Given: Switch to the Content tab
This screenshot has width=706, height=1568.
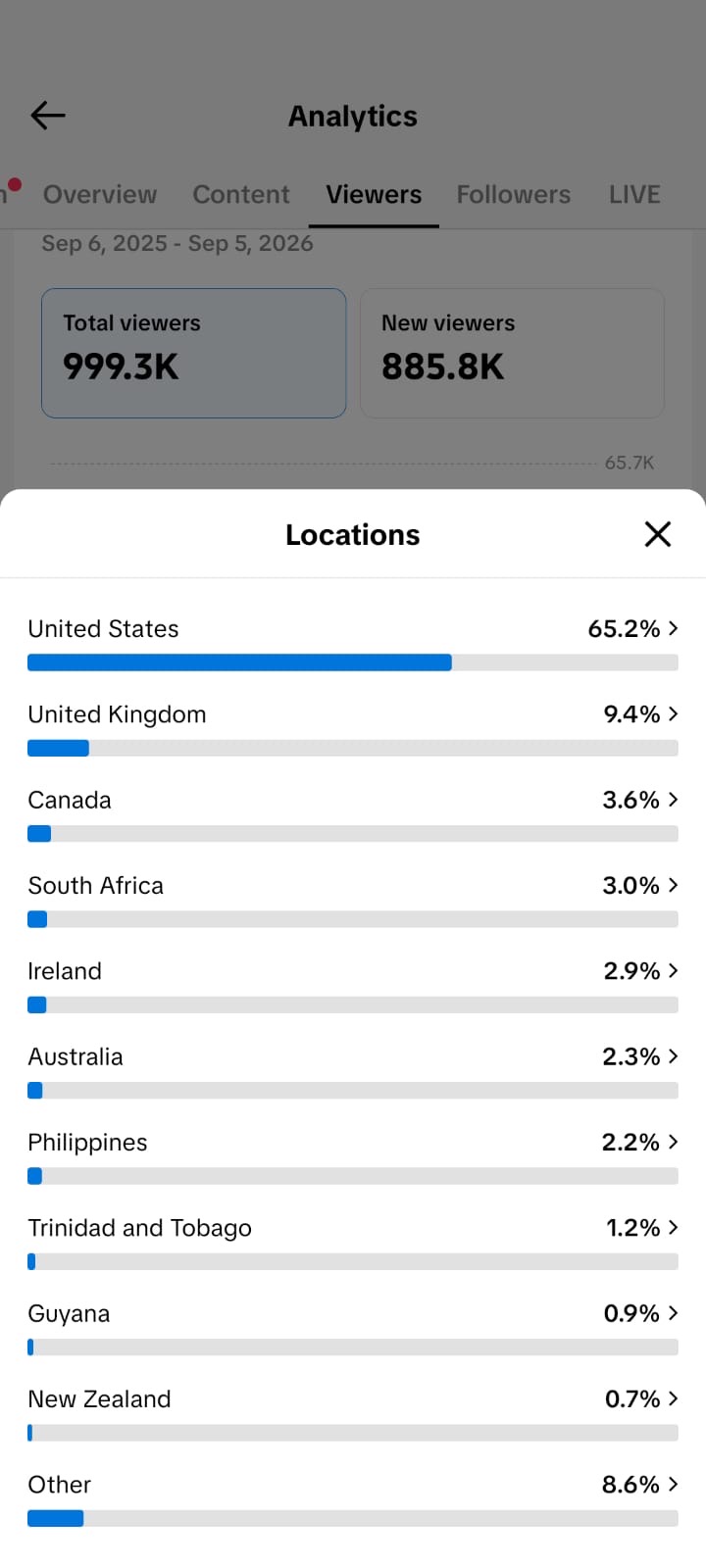Looking at the screenshot, I should click(x=241, y=194).
